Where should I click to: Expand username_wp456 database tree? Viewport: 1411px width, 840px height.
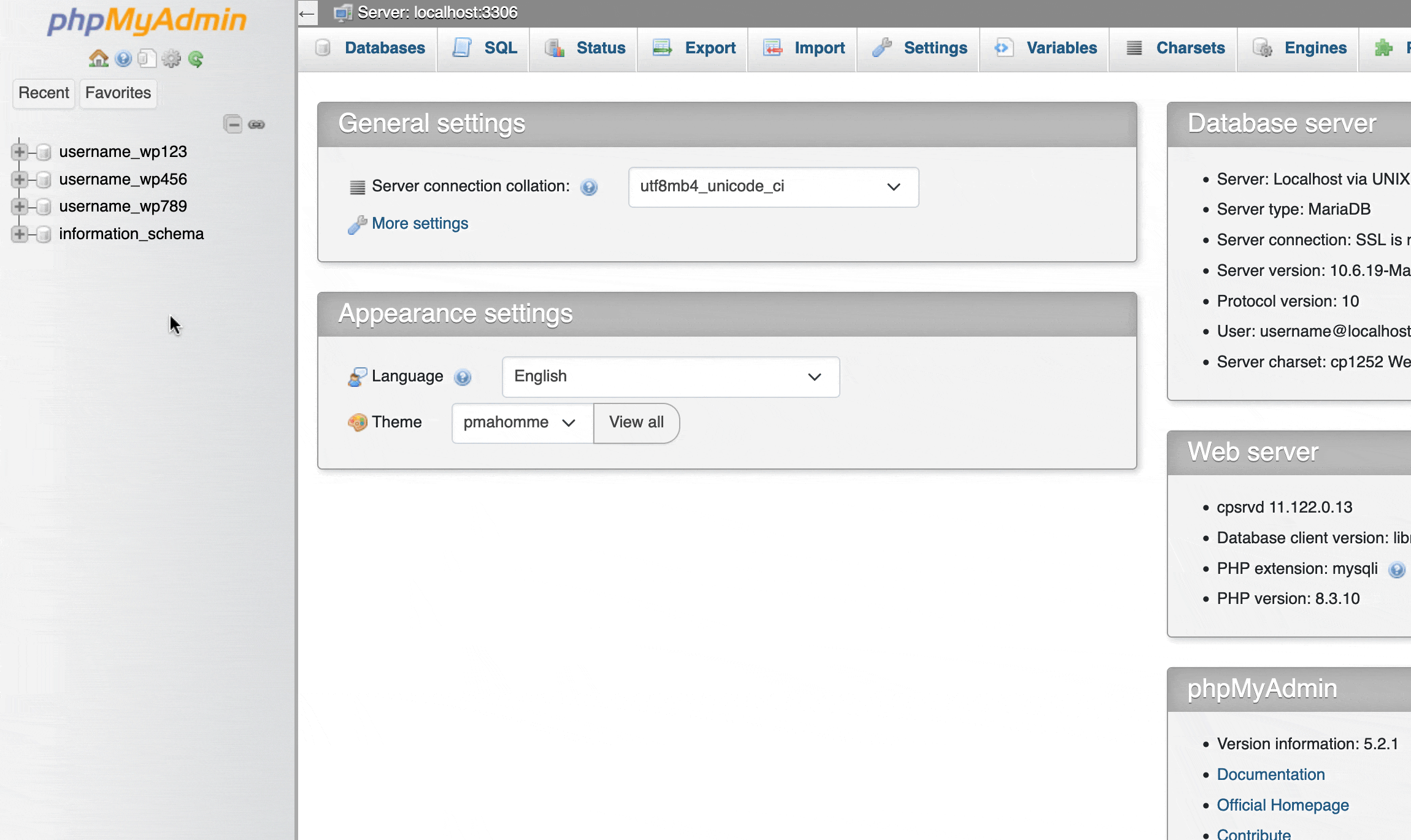pos(20,180)
